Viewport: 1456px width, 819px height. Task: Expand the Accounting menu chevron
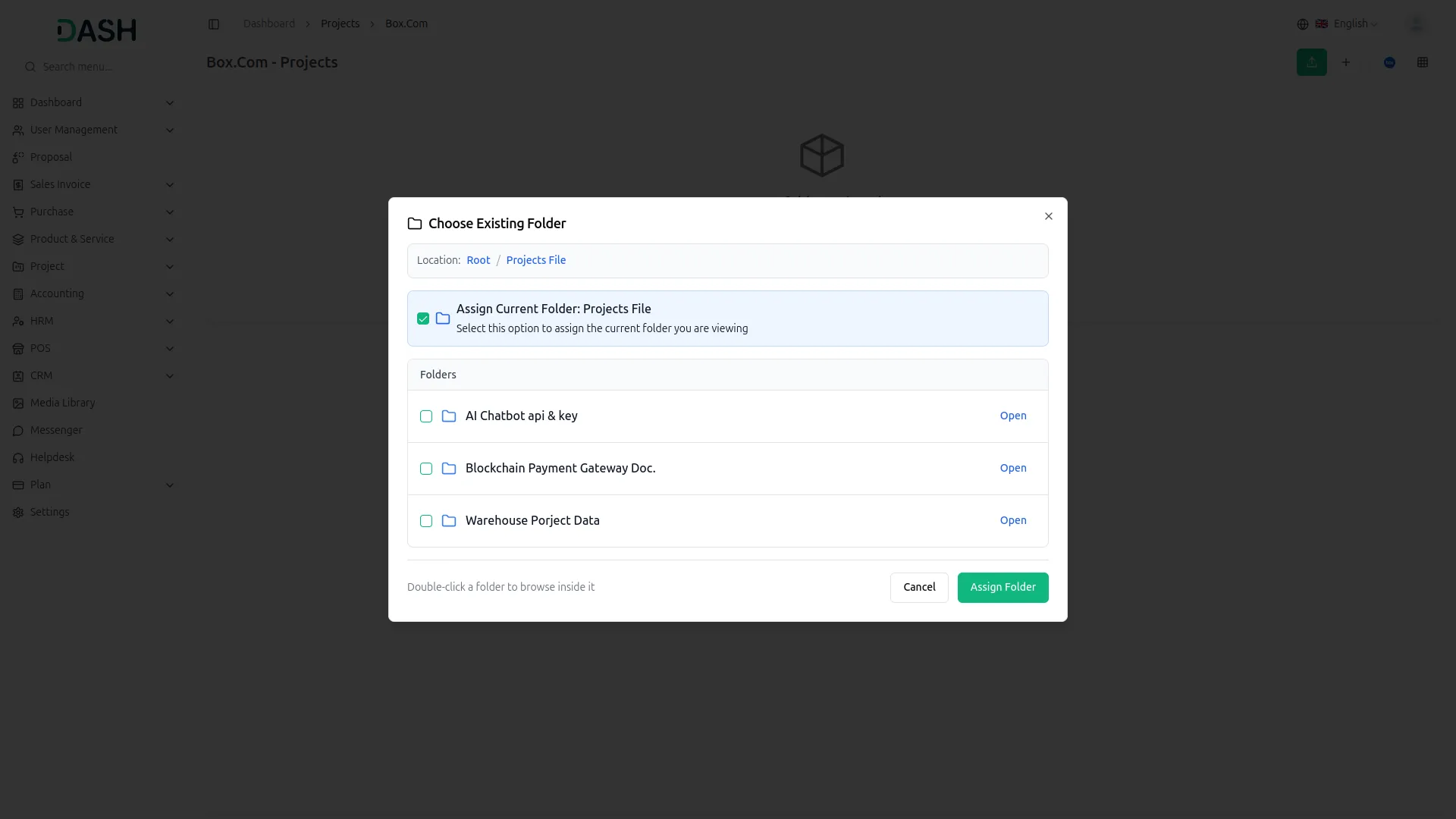click(170, 294)
